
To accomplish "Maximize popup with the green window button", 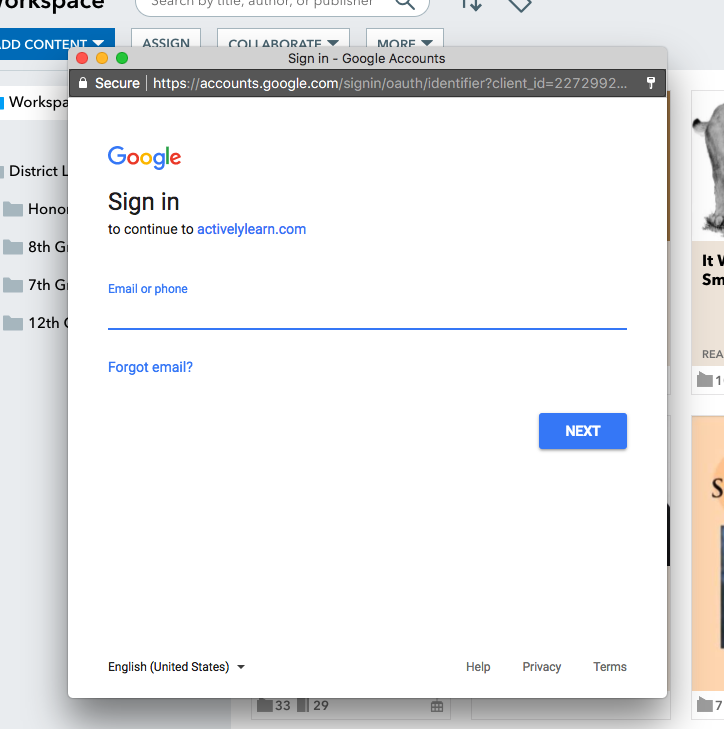I will [x=122, y=58].
